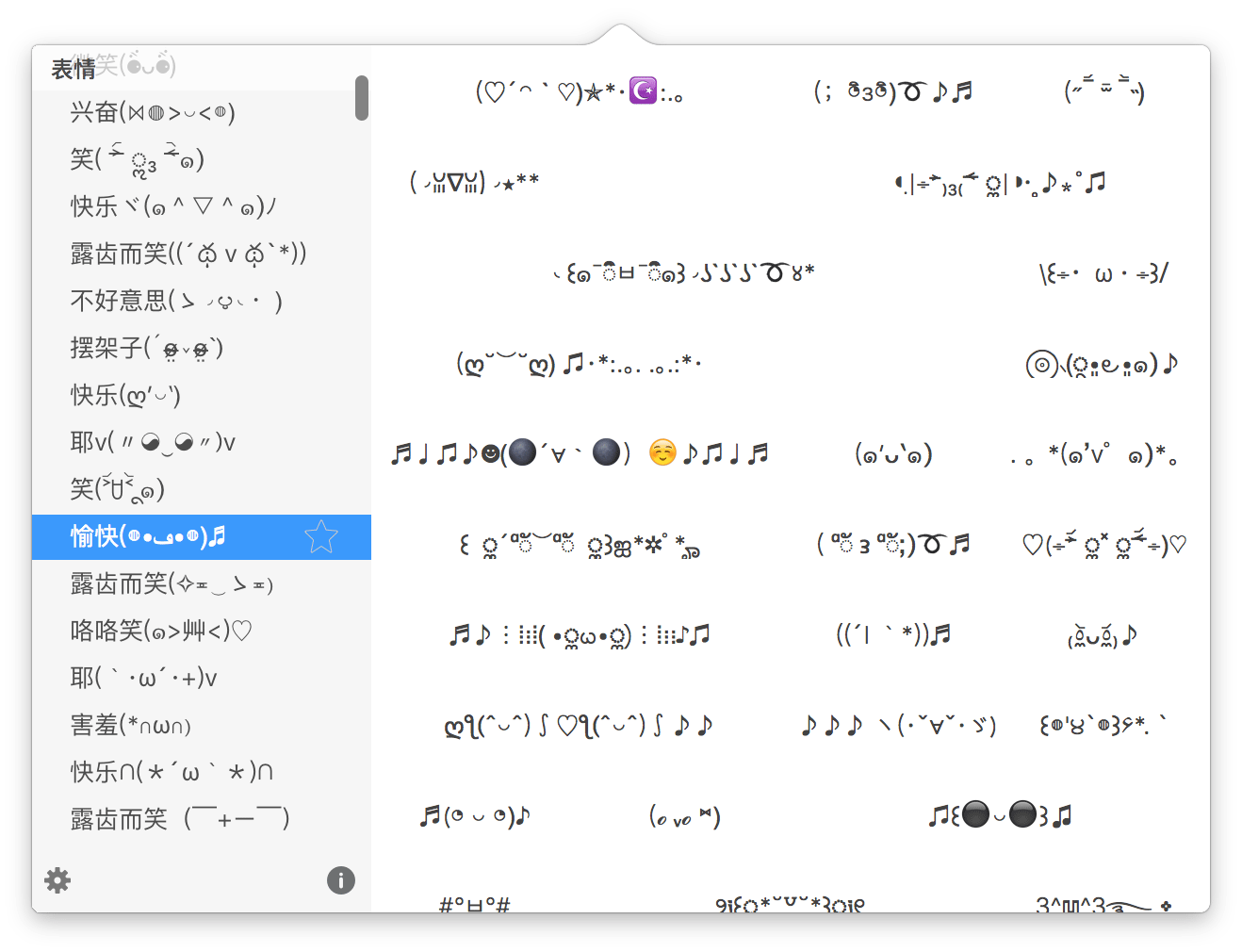
Task: Pick the 笑(˃ਊ˂๑) row
Action: coord(202,490)
